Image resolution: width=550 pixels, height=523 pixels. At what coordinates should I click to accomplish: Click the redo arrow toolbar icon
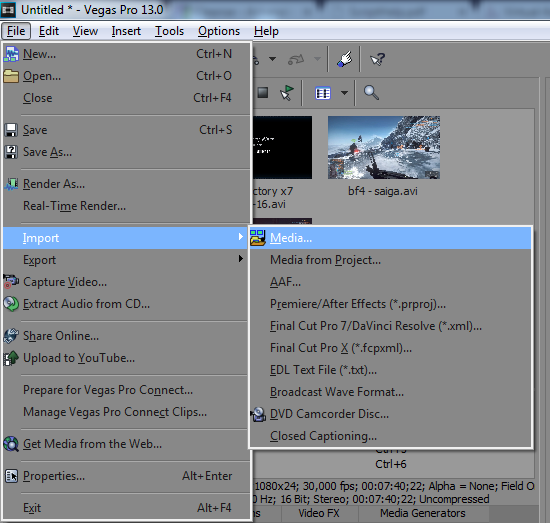296,59
